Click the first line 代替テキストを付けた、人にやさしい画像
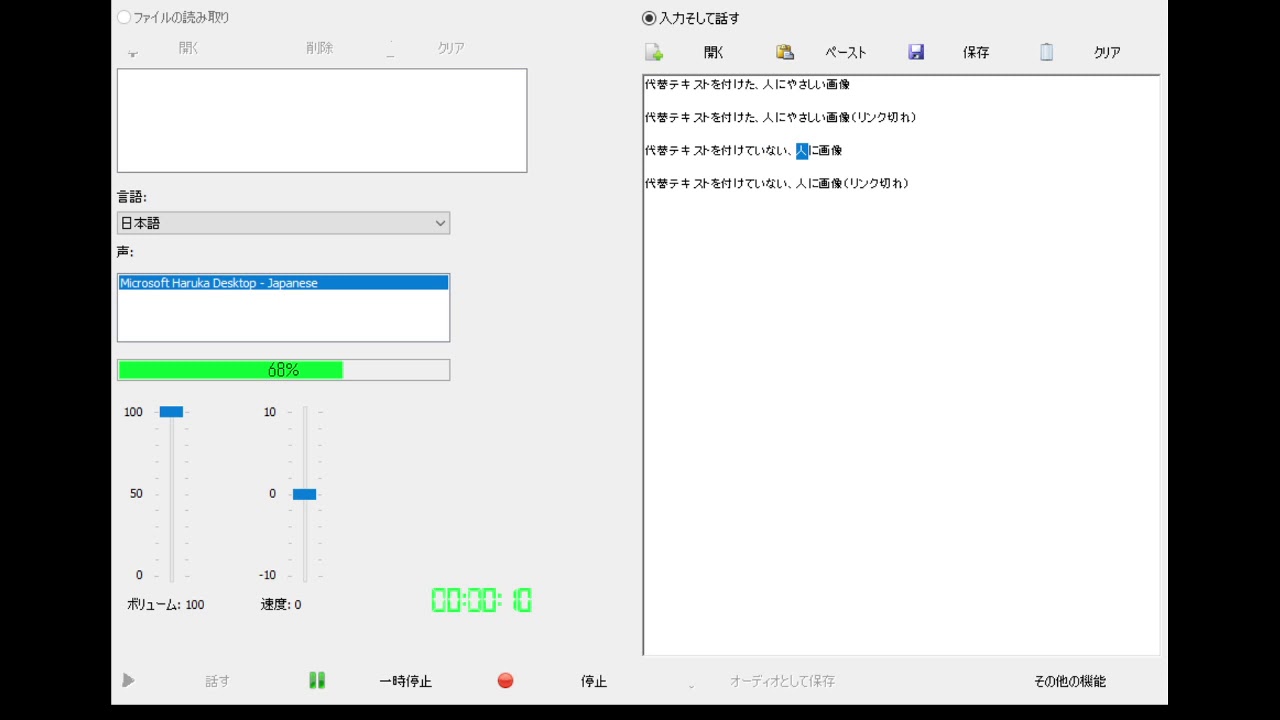This screenshot has height=720, width=1280. [747, 85]
